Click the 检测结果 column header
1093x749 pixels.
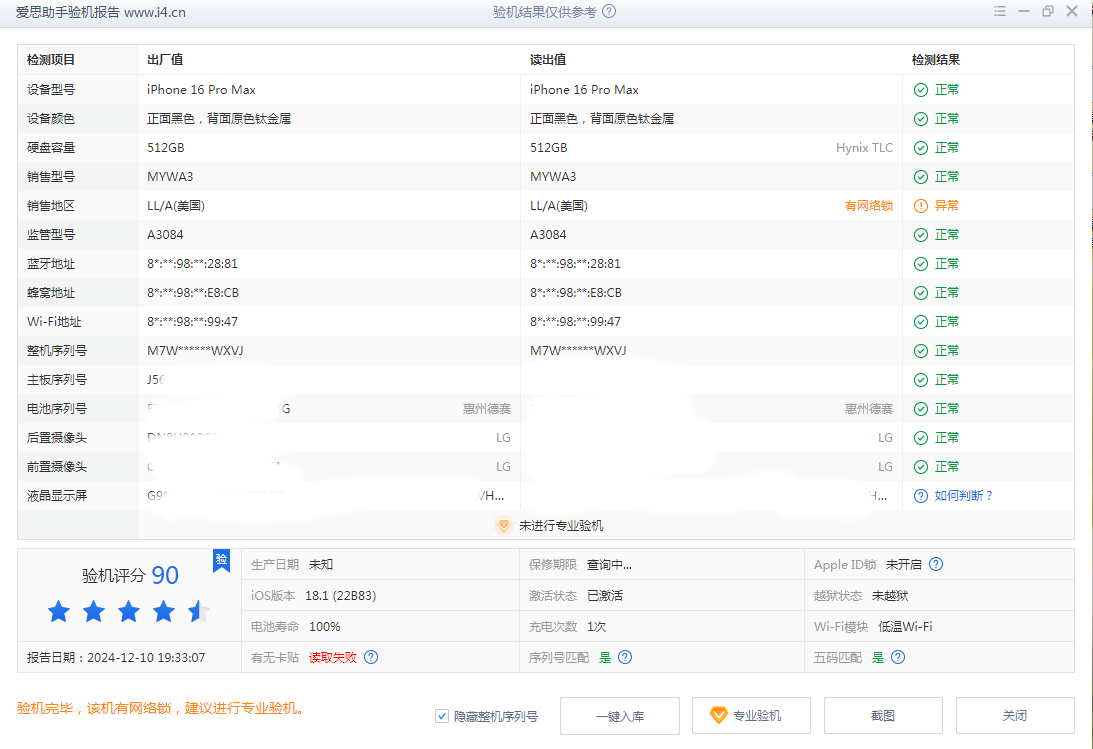(936, 60)
